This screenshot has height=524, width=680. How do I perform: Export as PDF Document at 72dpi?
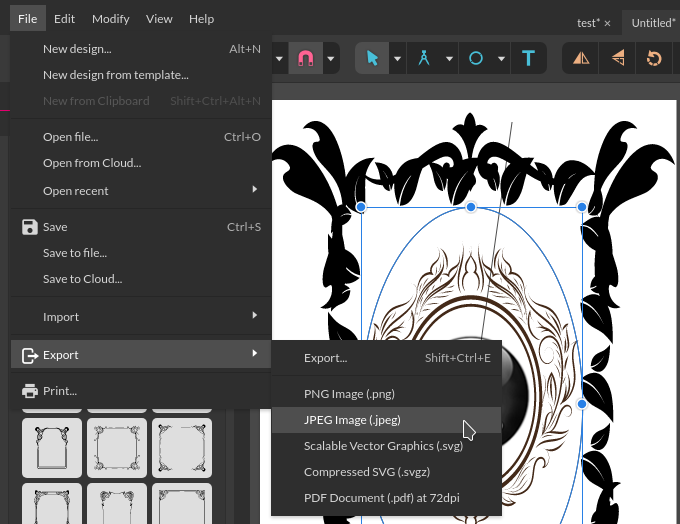pyautogui.click(x=386, y=498)
